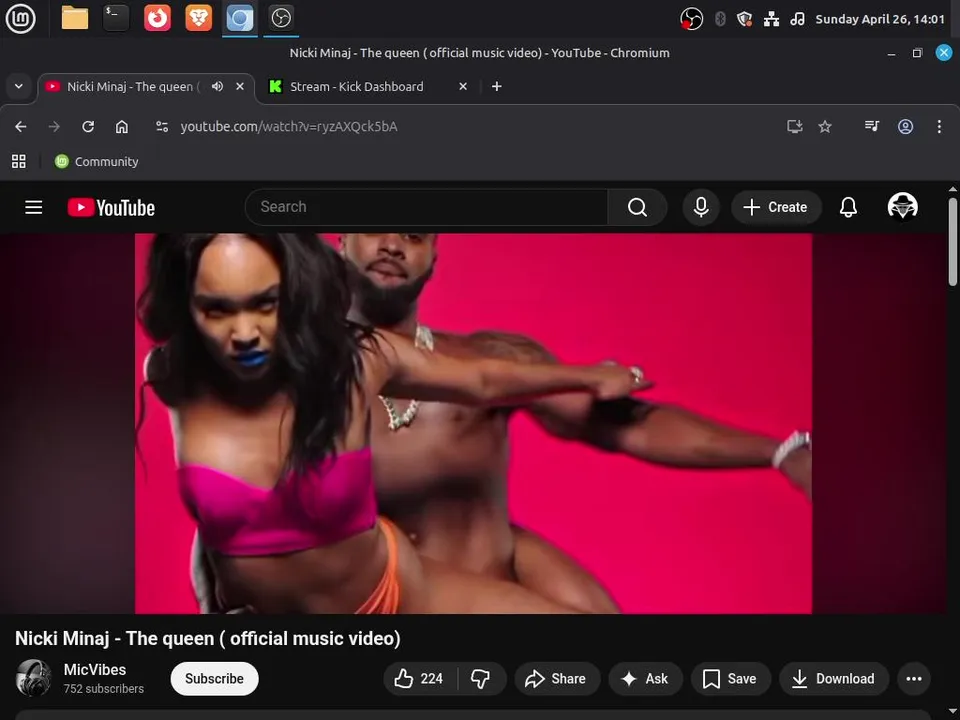Open the MicVibes channel avatar
This screenshot has width=960, height=720.
[34, 678]
